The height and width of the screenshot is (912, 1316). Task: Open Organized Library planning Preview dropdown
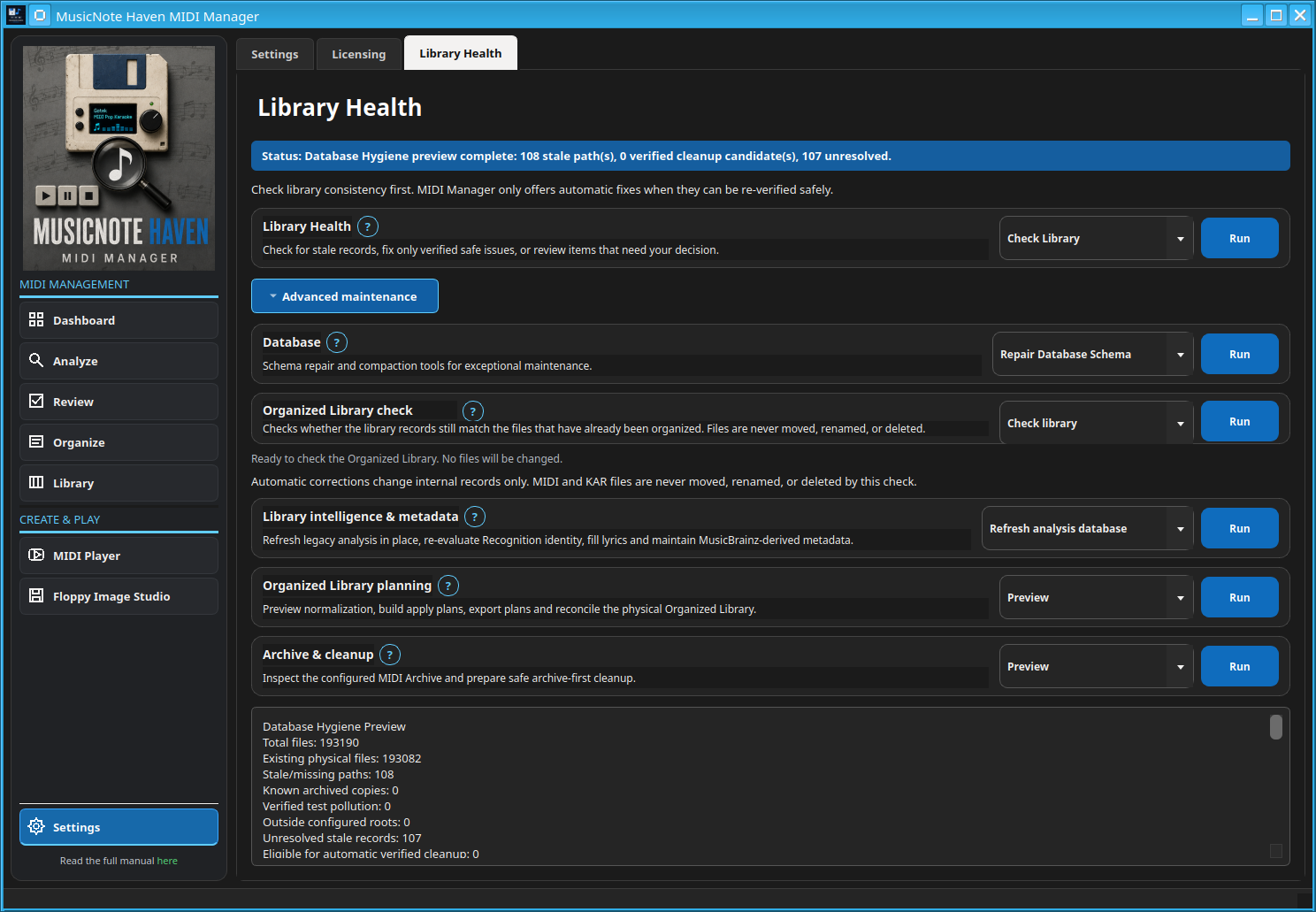pos(1097,597)
